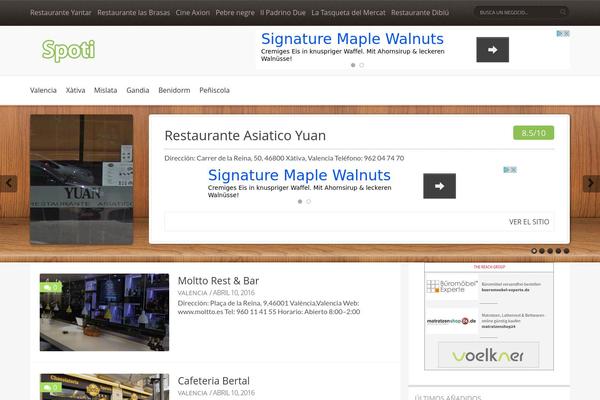Click the Yuan restaurant photo thumbnail
The image size is (600, 400).
click(x=82, y=179)
